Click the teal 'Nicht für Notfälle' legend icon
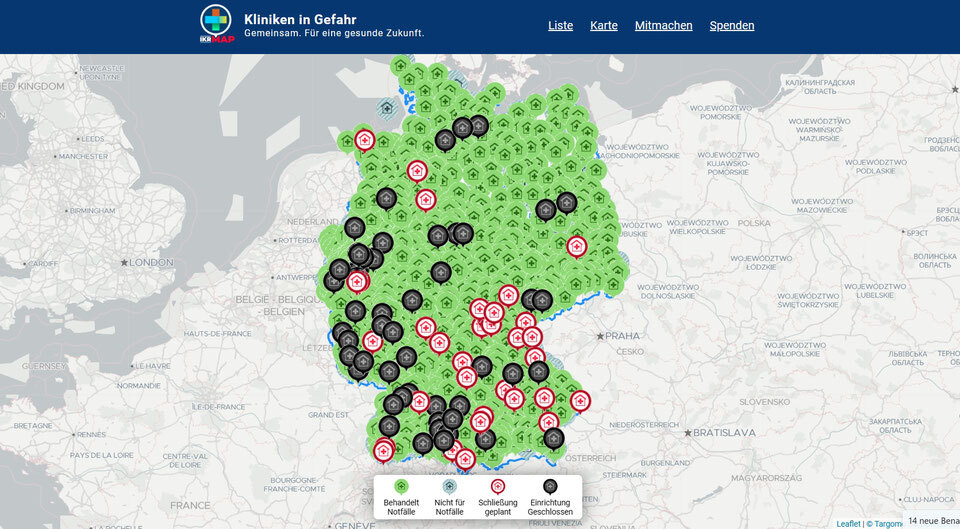Screen dimensions: 960x529 click(450, 486)
